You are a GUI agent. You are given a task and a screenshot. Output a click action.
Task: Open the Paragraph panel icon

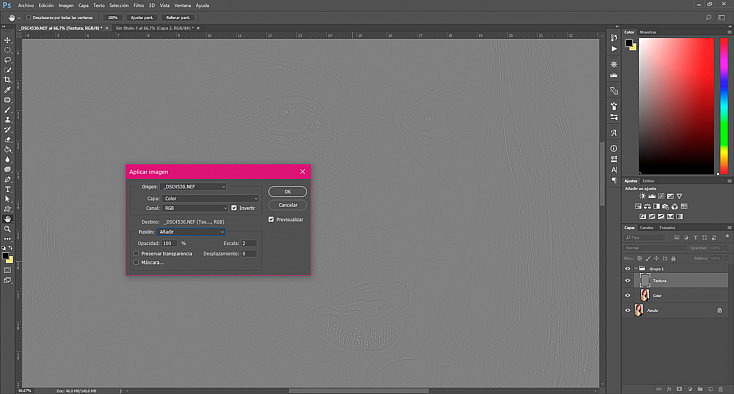click(614, 180)
